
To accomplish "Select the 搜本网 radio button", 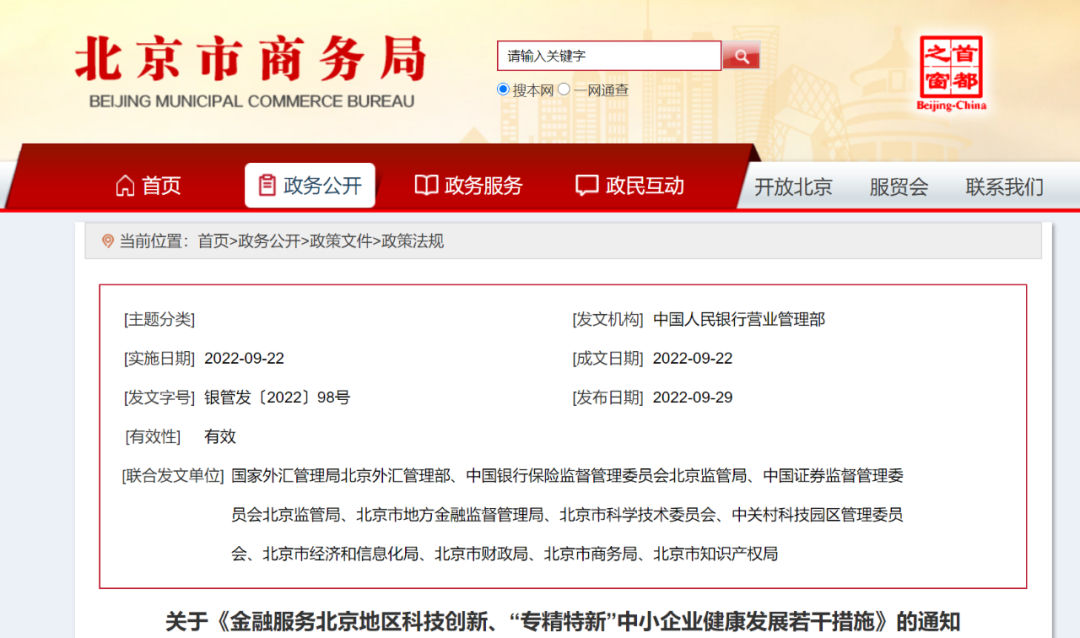I will tap(503, 90).
